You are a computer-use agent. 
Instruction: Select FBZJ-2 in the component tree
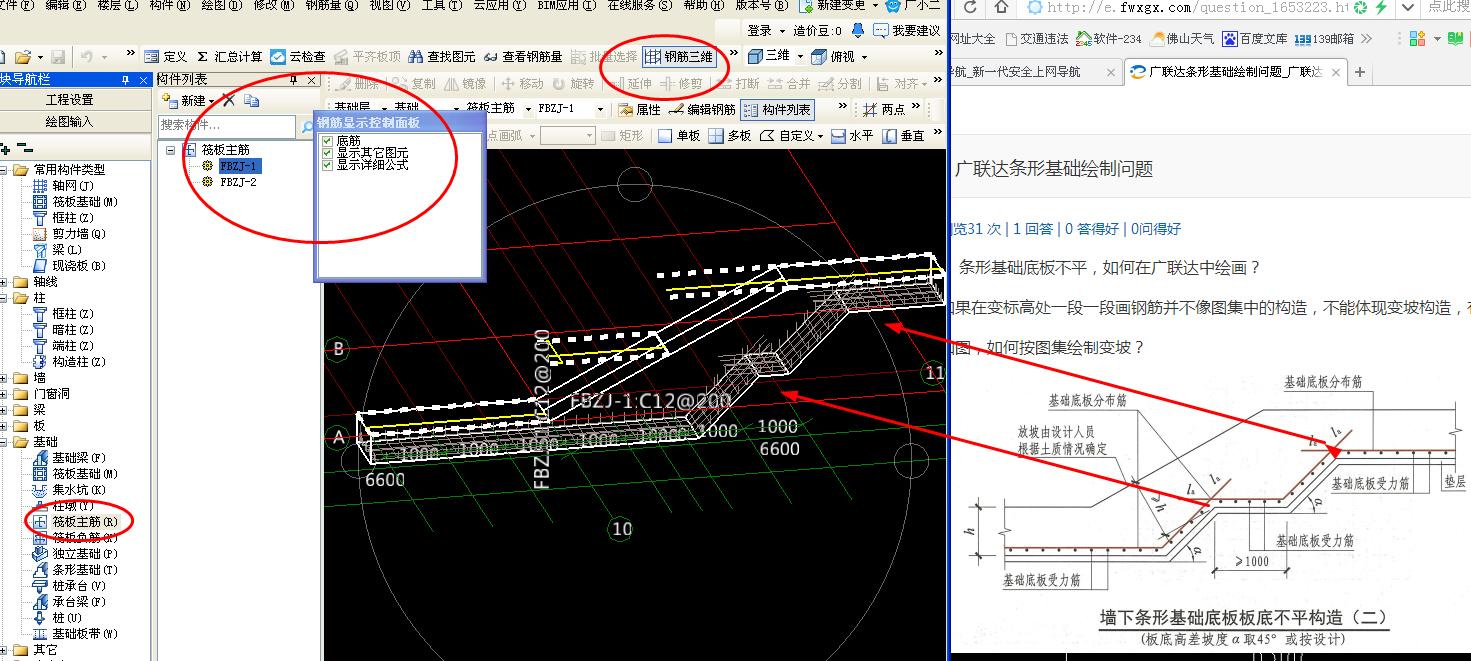coord(238,182)
